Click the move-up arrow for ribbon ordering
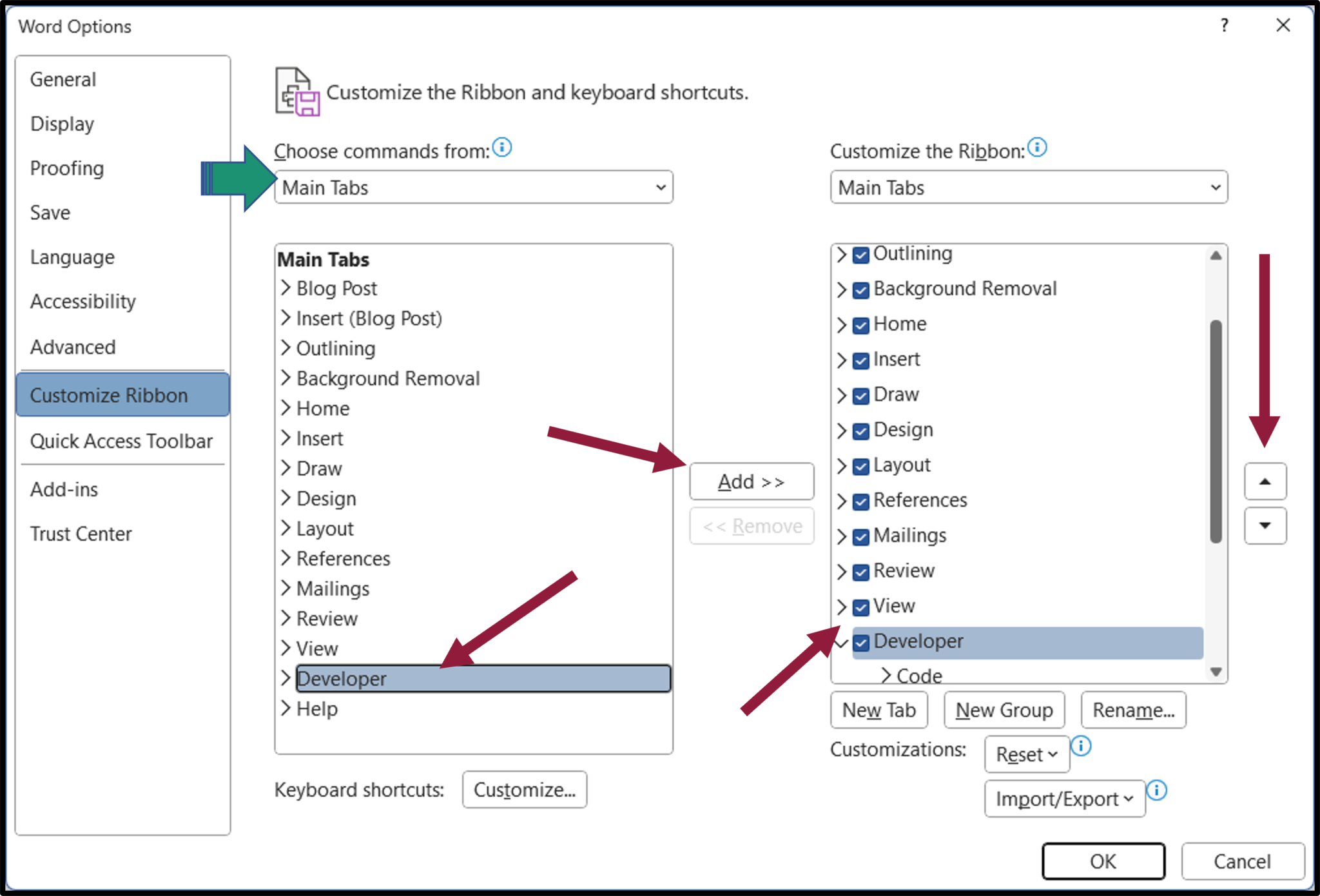Screen dimensions: 1320x896 coord(1265,481)
